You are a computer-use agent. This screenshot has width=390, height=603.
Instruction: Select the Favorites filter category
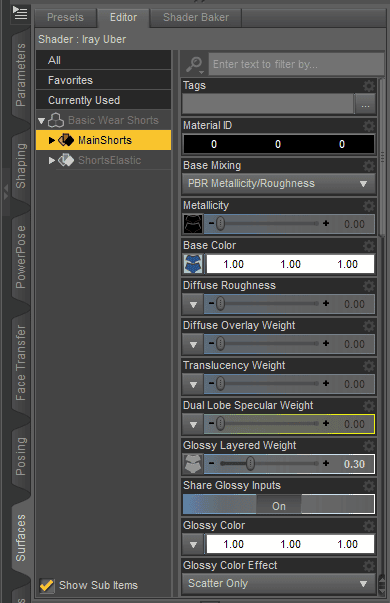point(103,80)
